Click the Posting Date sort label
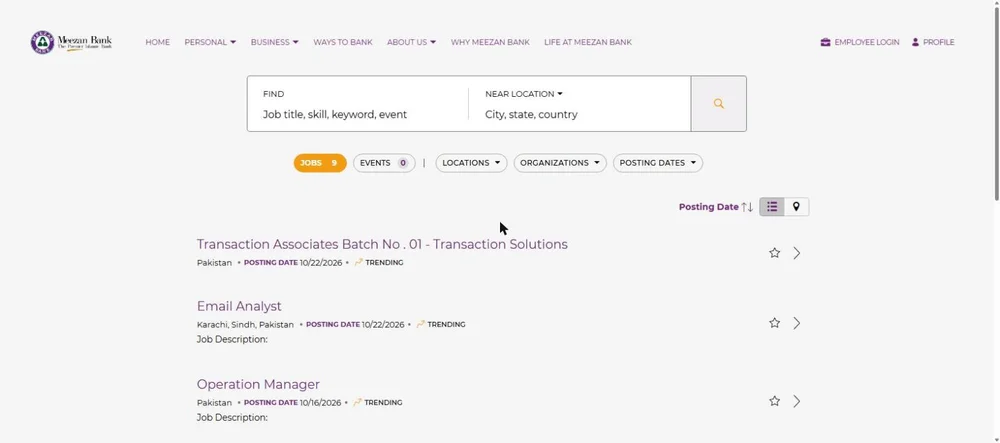The image size is (1000, 443). [x=709, y=207]
